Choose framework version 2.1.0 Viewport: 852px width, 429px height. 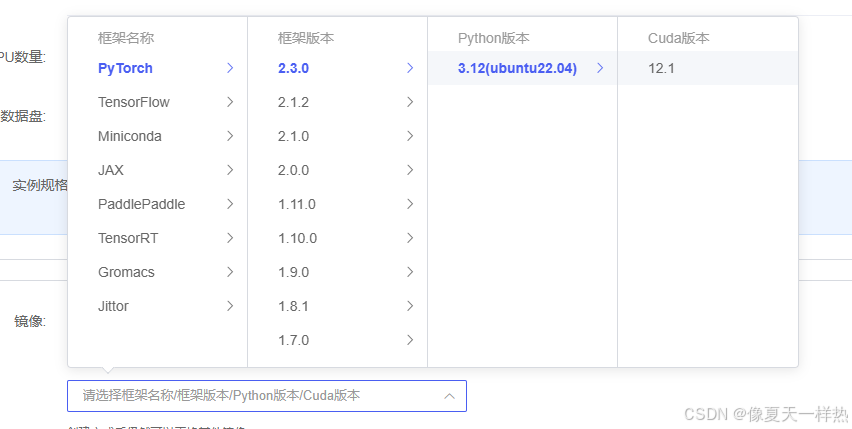(x=337, y=136)
